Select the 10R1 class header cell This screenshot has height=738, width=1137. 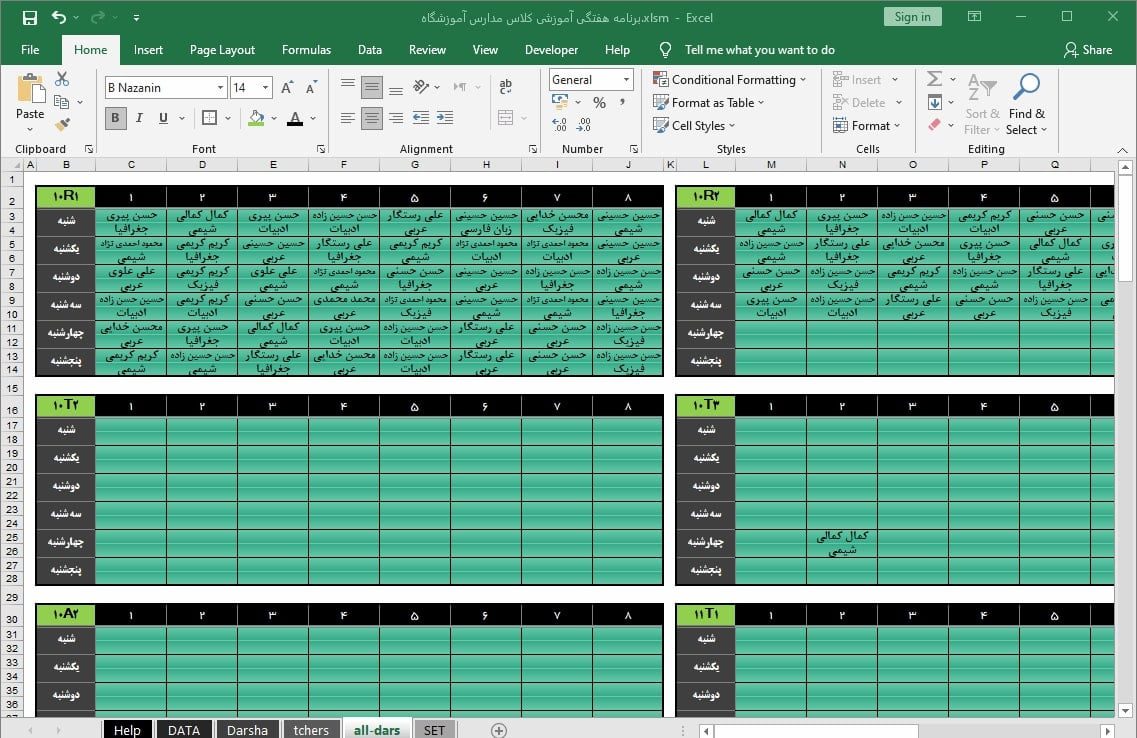pyautogui.click(x=65, y=196)
